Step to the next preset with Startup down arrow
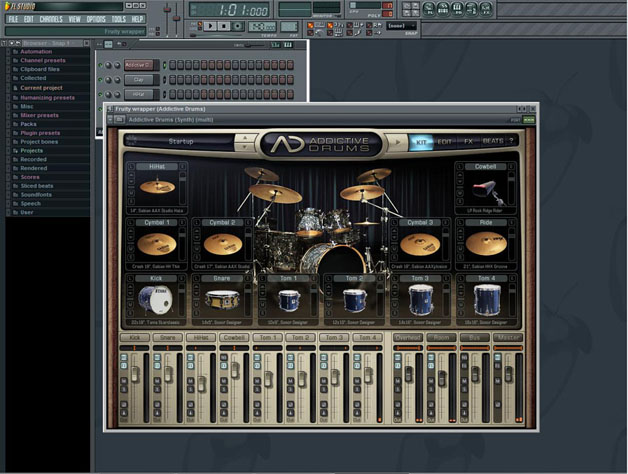 (245, 147)
